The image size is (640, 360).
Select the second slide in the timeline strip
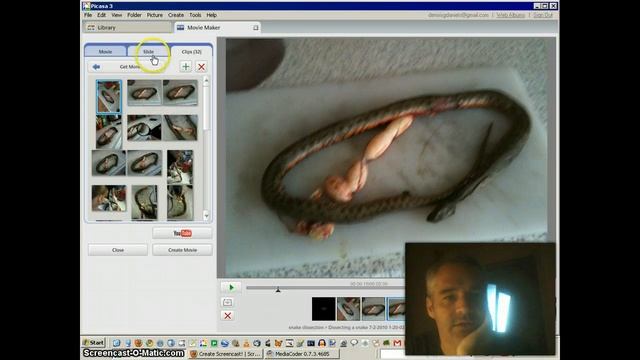(x=348, y=309)
